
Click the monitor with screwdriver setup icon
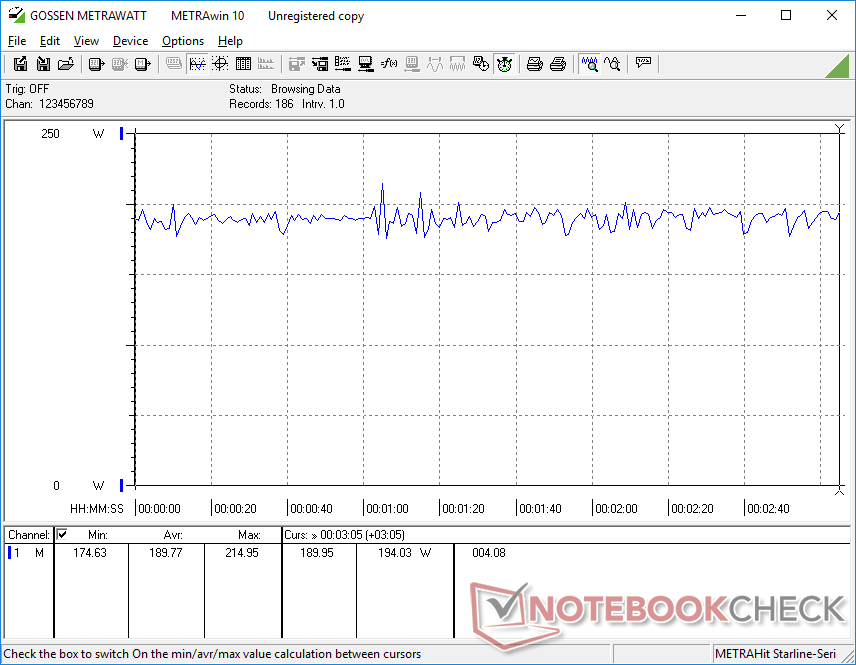click(x=366, y=64)
